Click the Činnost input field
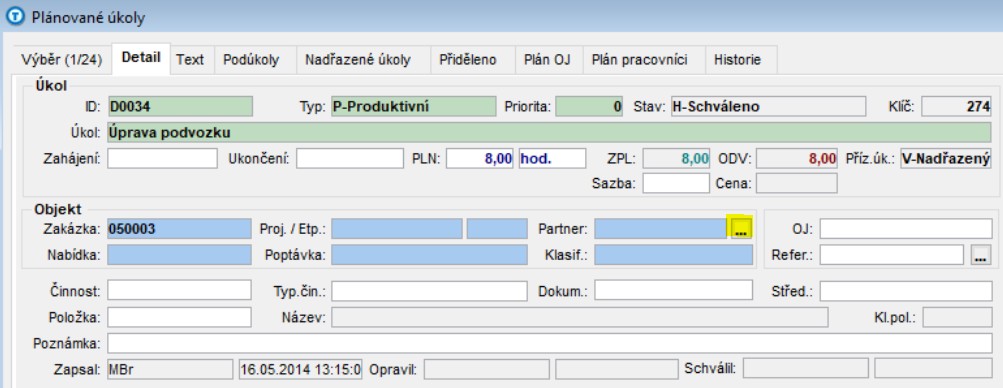This screenshot has height=388, width=1003. (x=179, y=290)
